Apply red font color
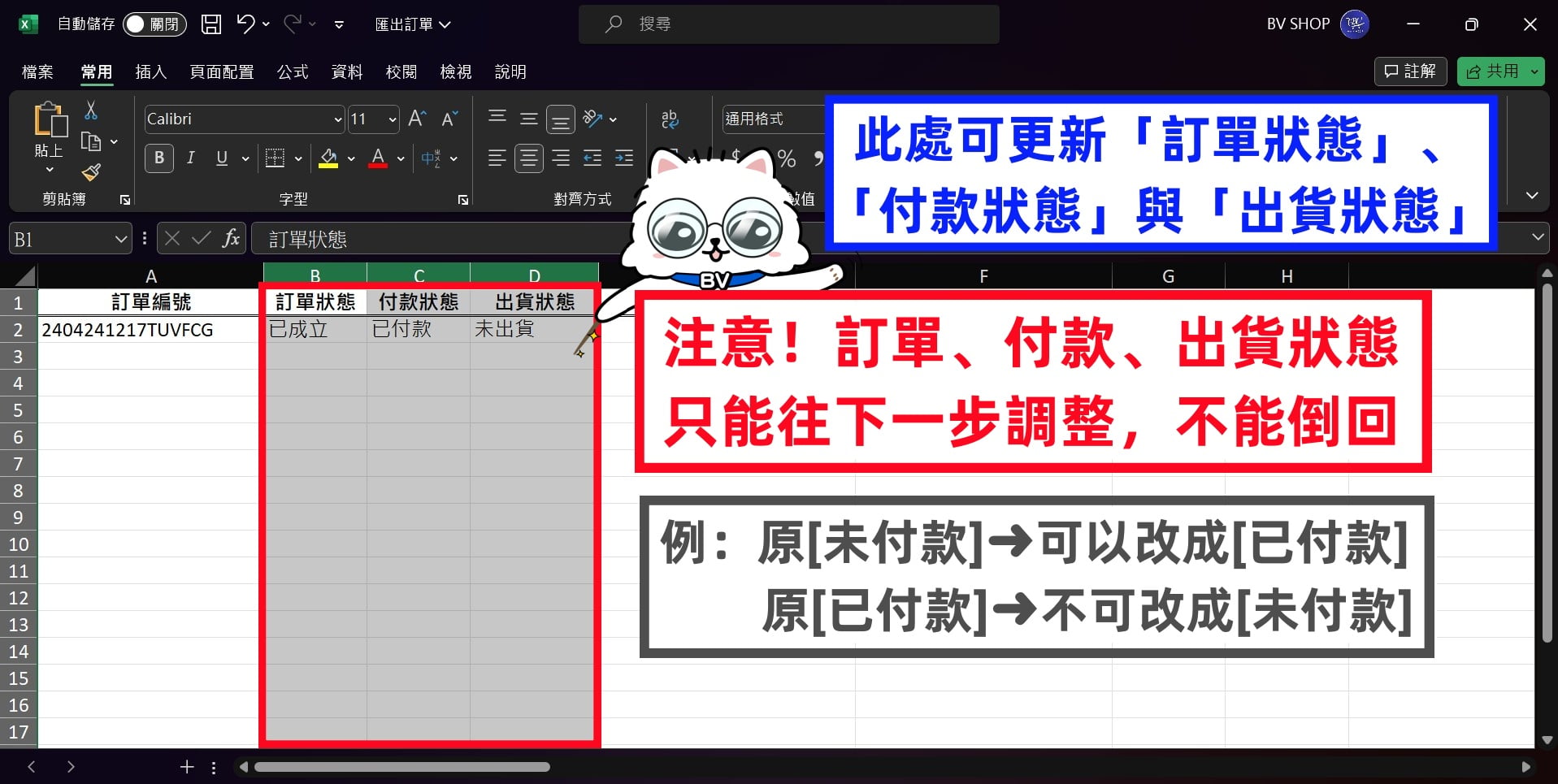Image resolution: width=1558 pixels, height=784 pixels. click(378, 158)
